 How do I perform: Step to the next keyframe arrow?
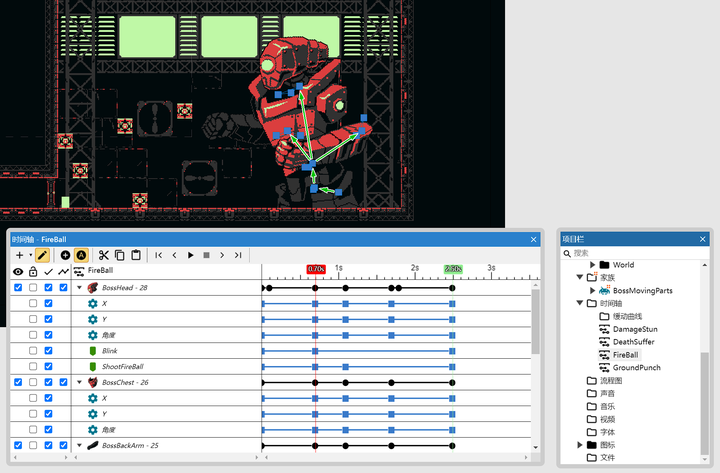(222, 255)
